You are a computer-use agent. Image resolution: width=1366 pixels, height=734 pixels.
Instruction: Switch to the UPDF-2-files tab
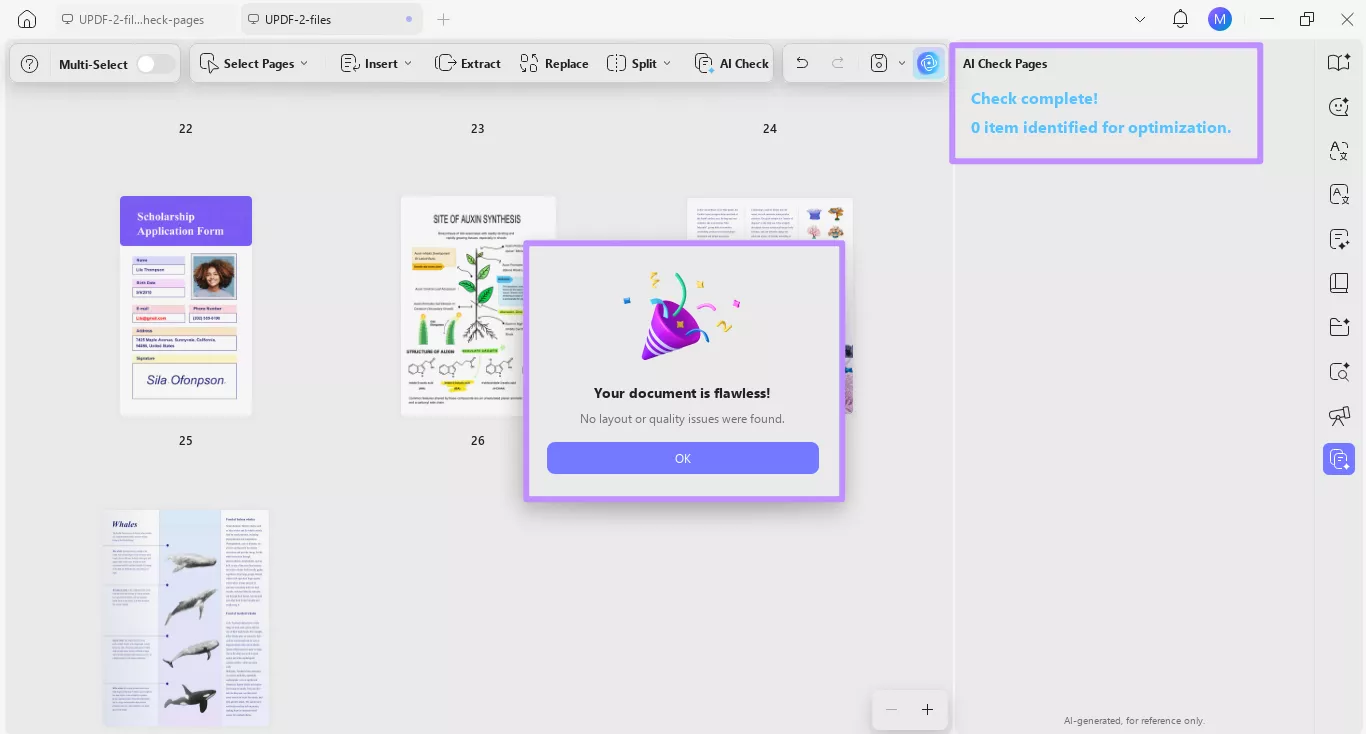pyautogui.click(x=331, y=19)
